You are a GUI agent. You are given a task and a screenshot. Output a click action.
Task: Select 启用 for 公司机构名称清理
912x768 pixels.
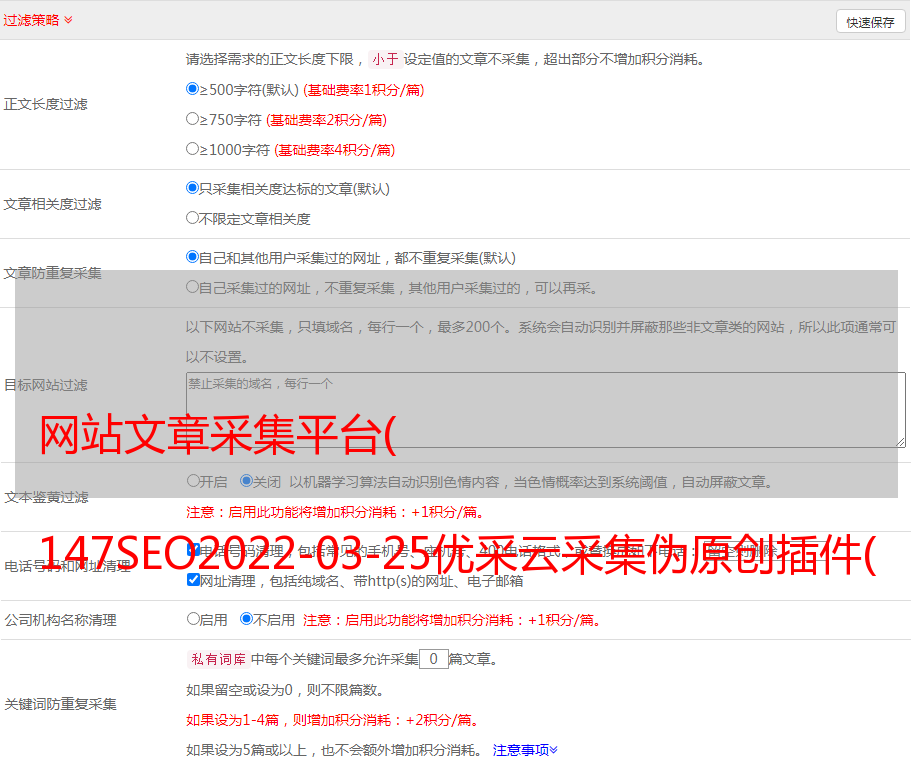[193, 619]
